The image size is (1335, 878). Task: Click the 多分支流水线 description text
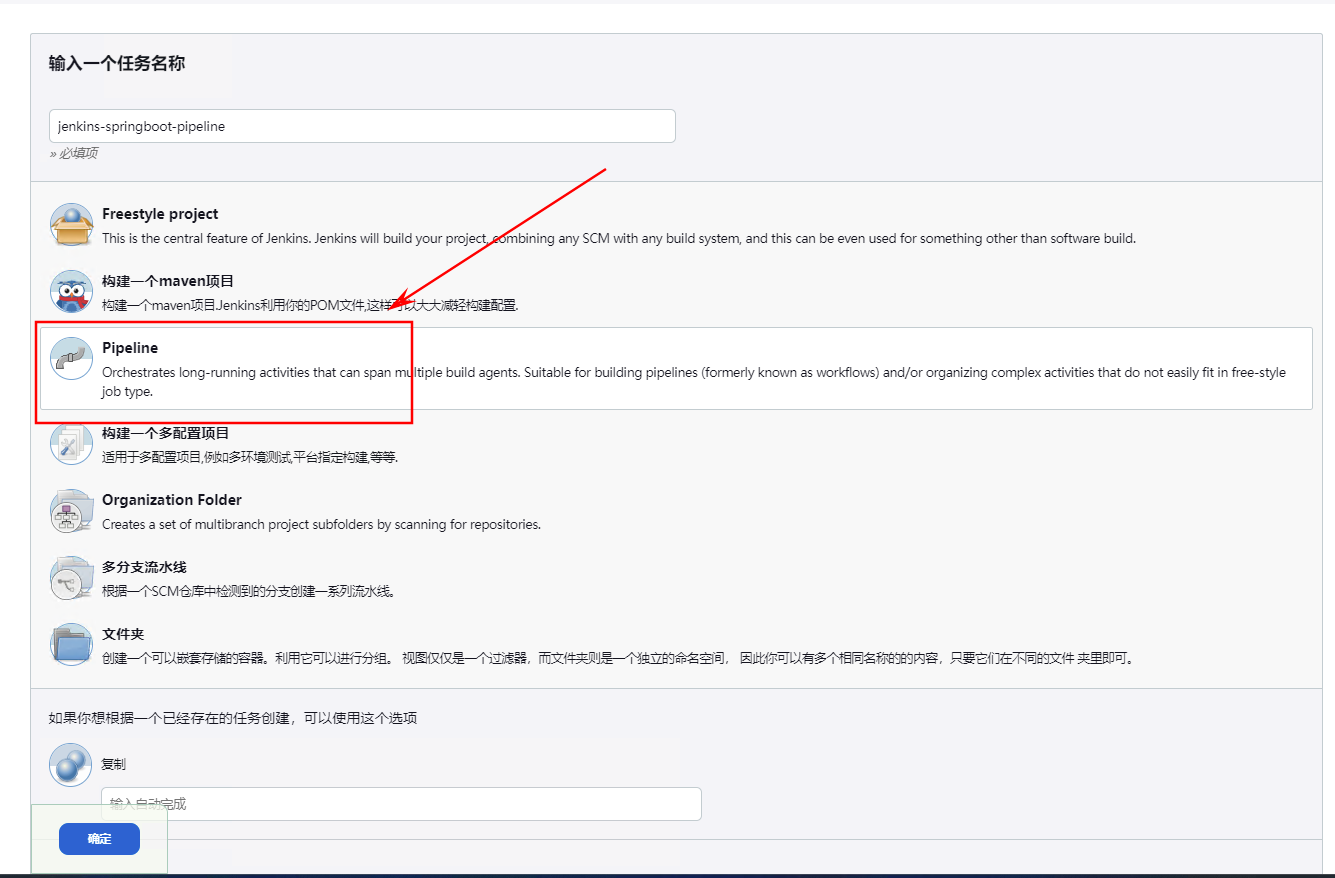[250, 591]
